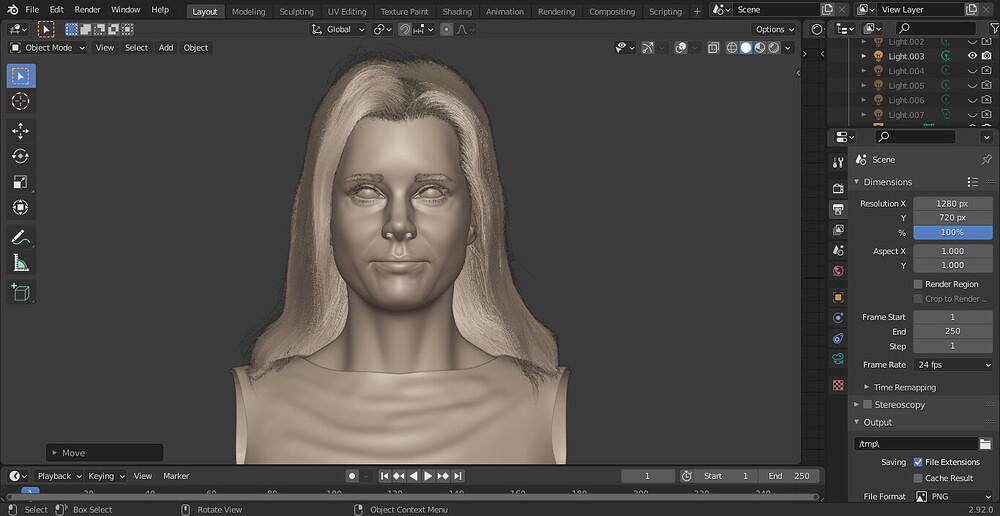This screenshot has width=1000, height=516.
Task: Select the Annotate tool
Action: click(21, 238)
